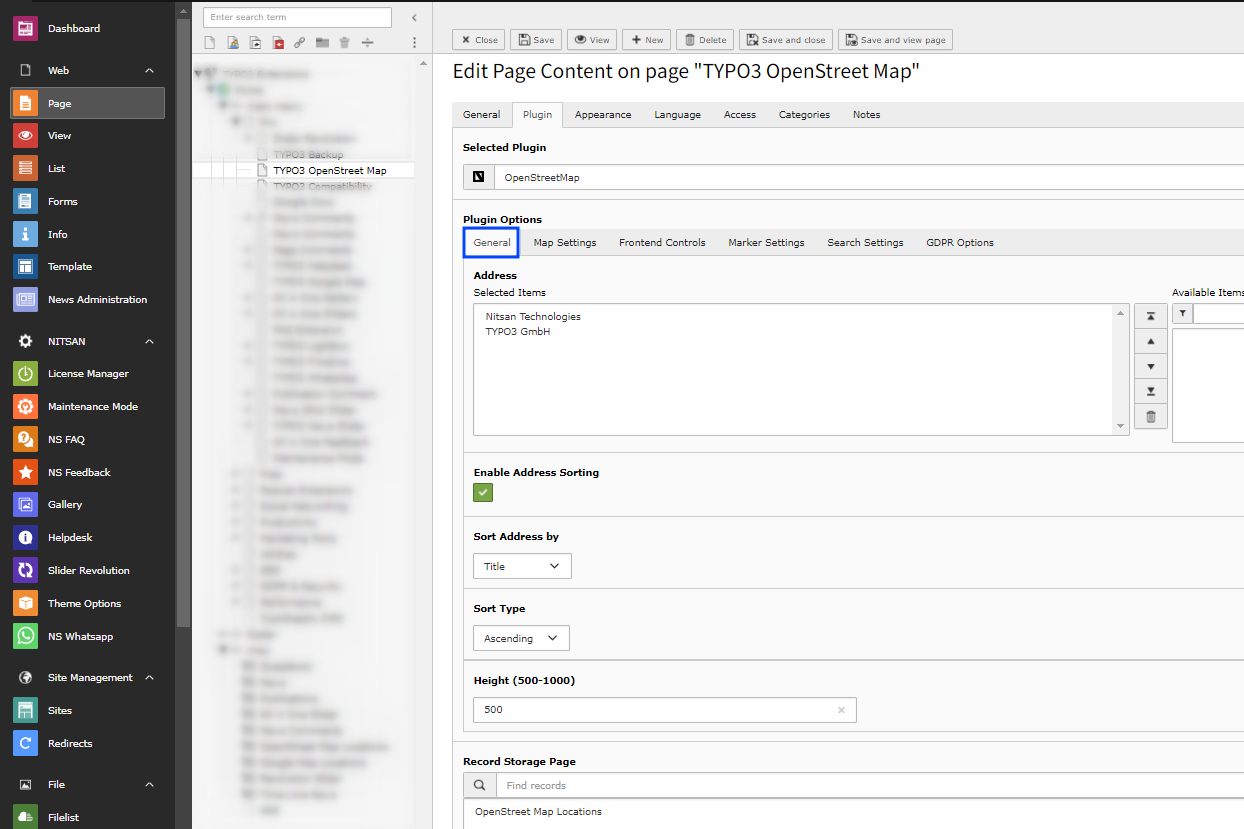This screenshot has height=829, width=1244.
Task: Click red mount point page icon
Action: (x=278, y=43)
